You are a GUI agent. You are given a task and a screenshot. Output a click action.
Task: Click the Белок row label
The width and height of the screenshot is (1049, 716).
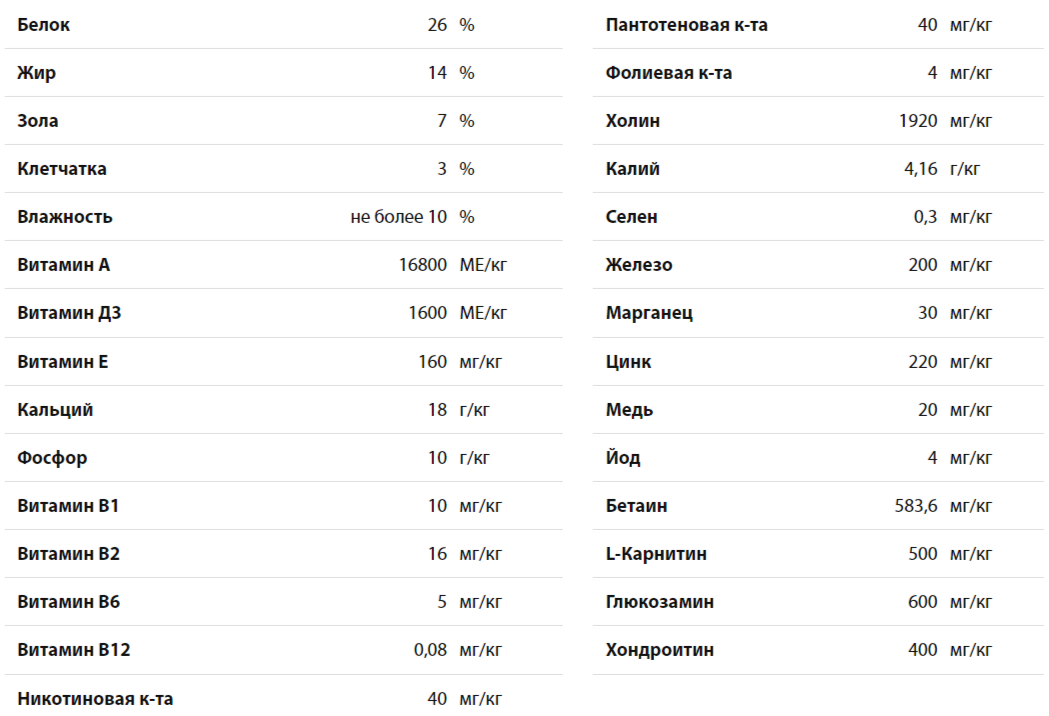[43, 25]
